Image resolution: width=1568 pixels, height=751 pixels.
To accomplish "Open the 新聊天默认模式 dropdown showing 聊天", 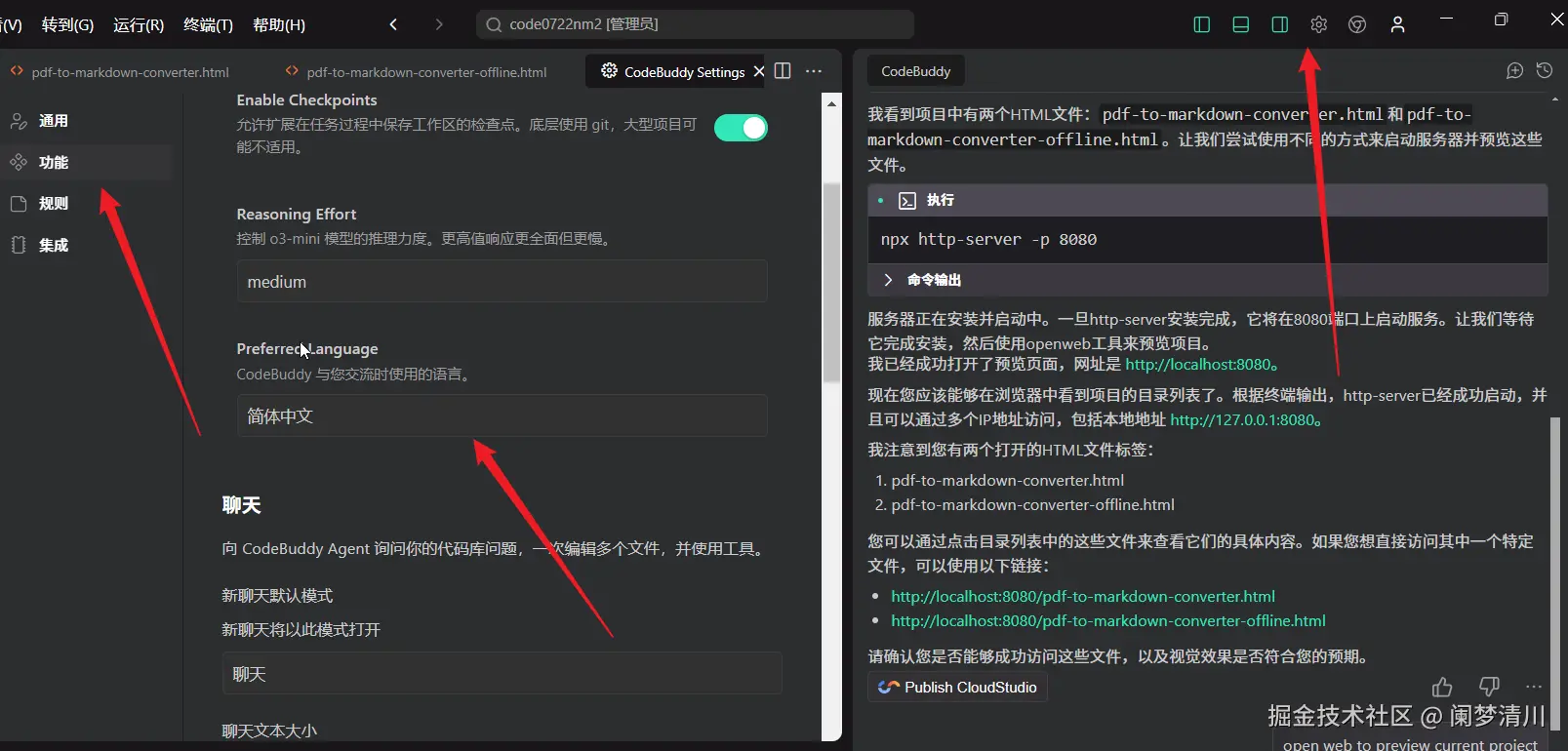I will 502,674.
